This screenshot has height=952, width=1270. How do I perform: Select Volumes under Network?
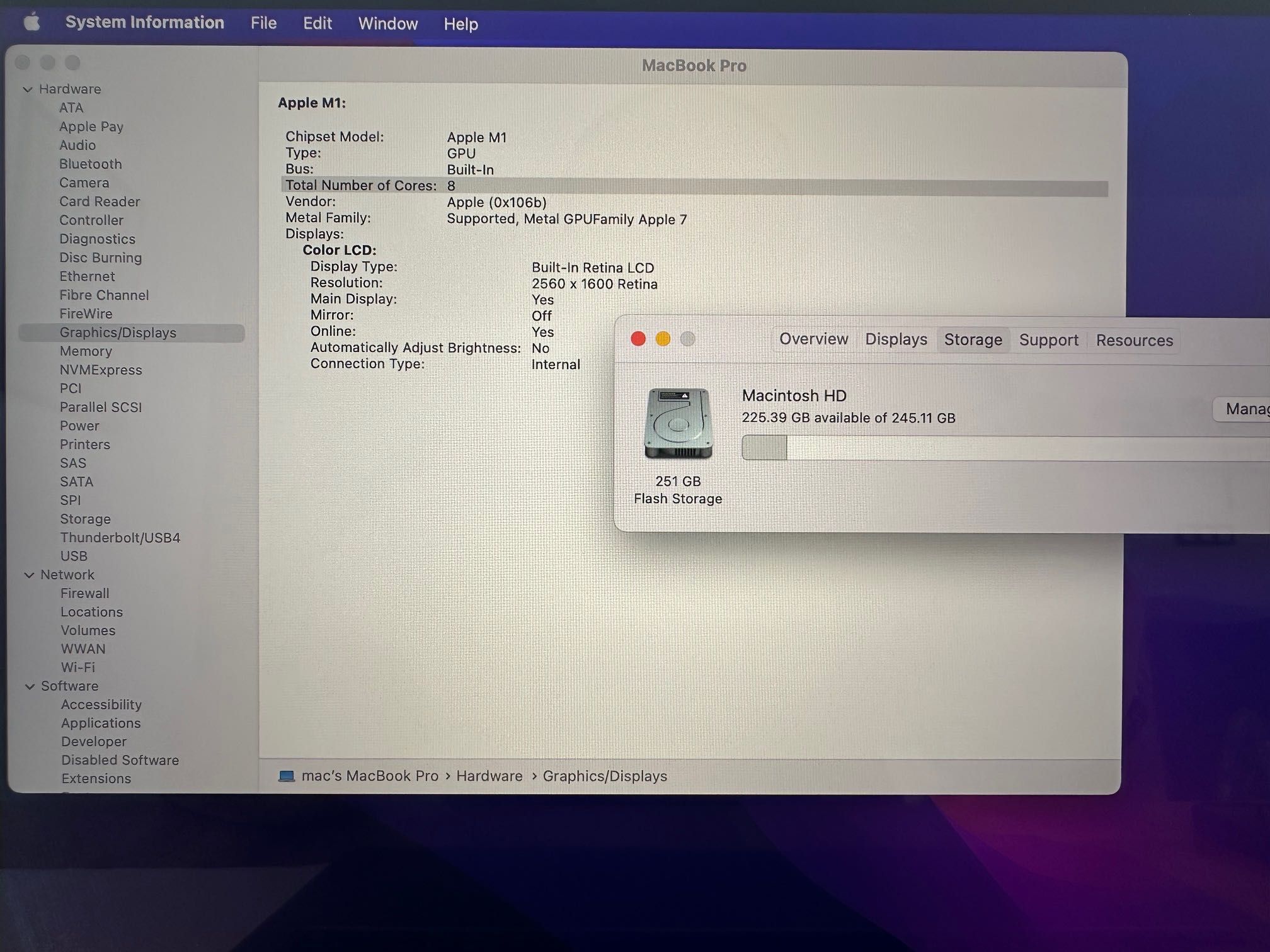[88, 630]
